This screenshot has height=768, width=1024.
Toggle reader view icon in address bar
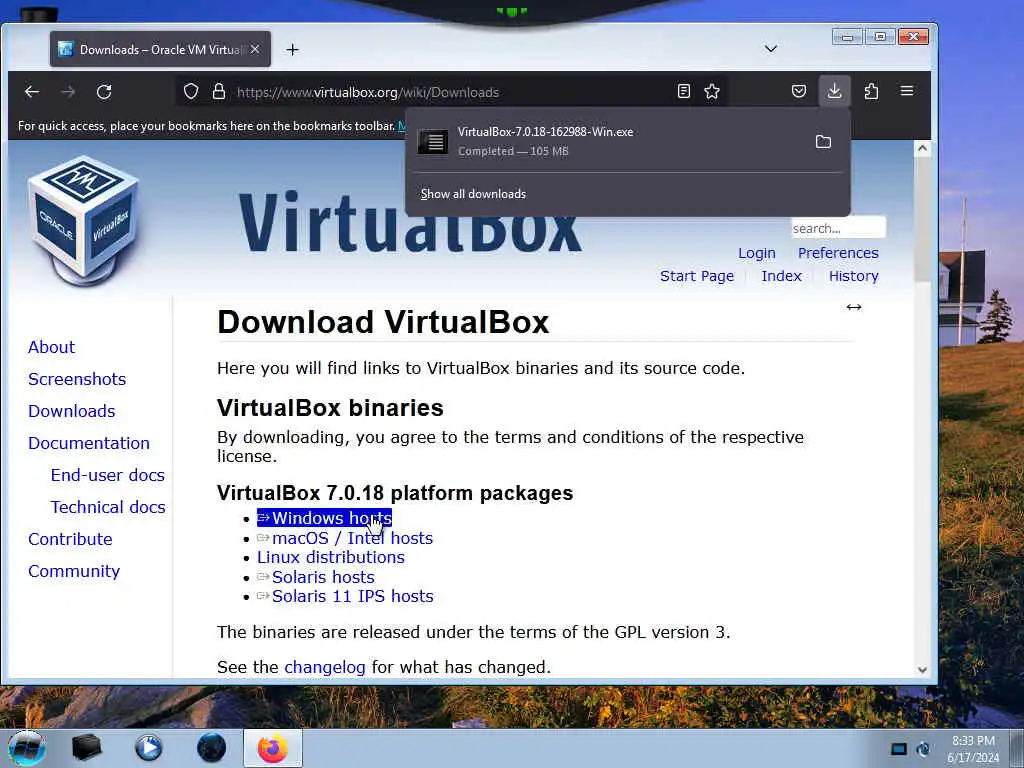point(684,91)
